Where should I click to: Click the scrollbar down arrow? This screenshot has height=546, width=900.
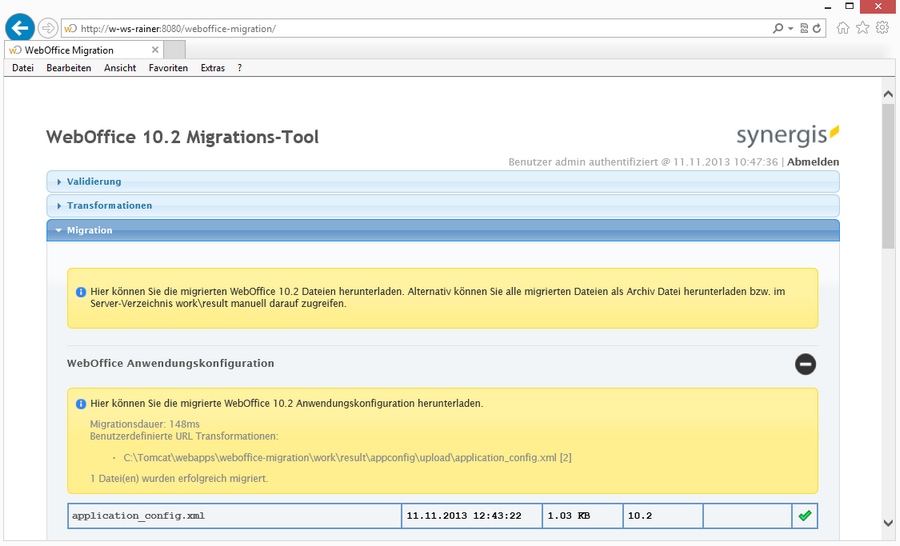[888, 523]
